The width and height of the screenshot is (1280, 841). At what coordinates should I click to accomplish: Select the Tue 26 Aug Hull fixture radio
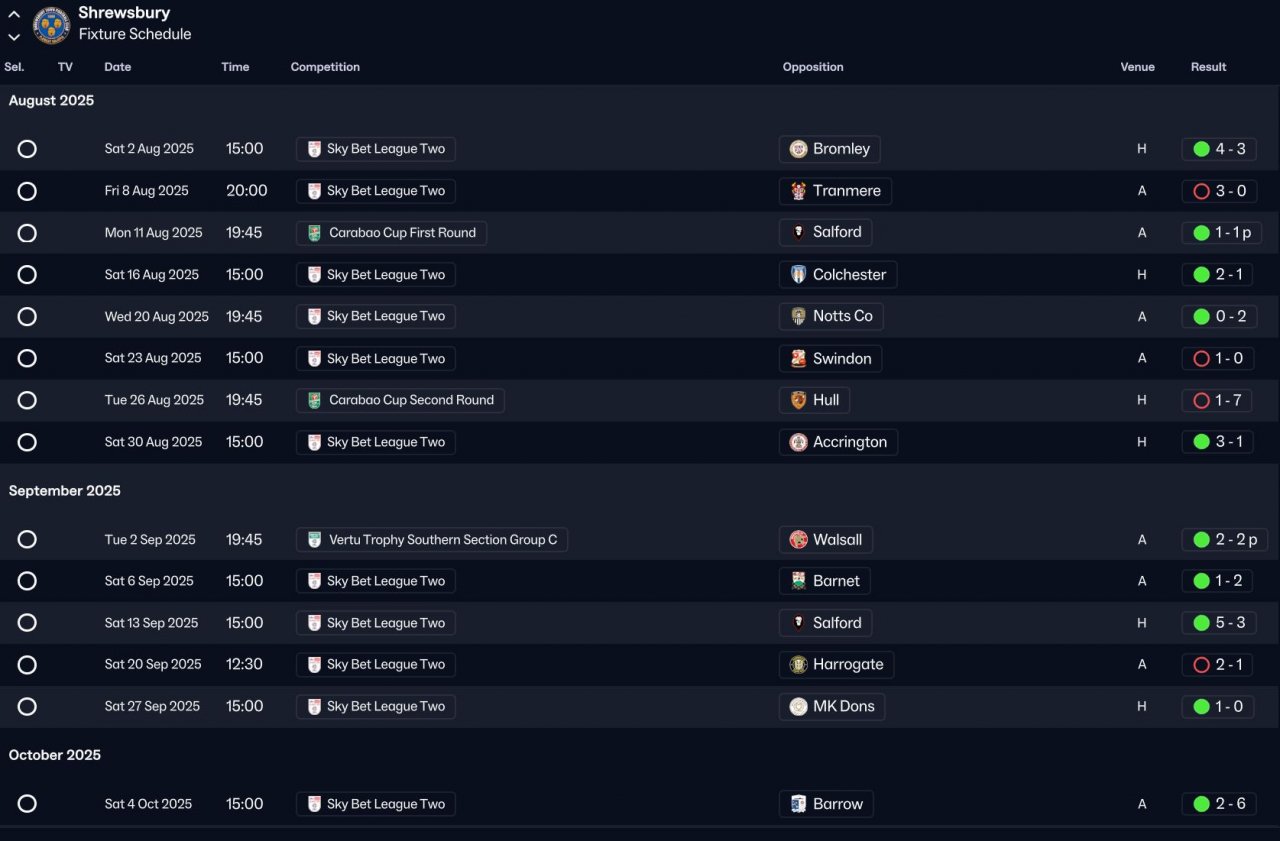point(27,400)
